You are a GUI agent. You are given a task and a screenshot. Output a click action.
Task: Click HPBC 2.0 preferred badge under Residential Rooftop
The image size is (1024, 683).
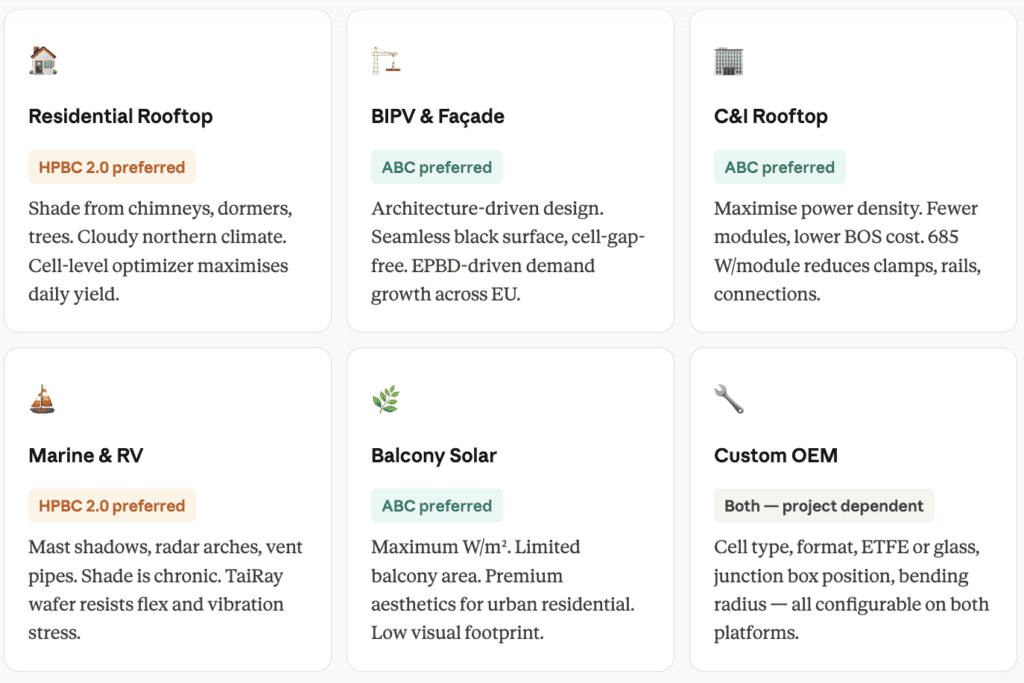coord(112,167)
